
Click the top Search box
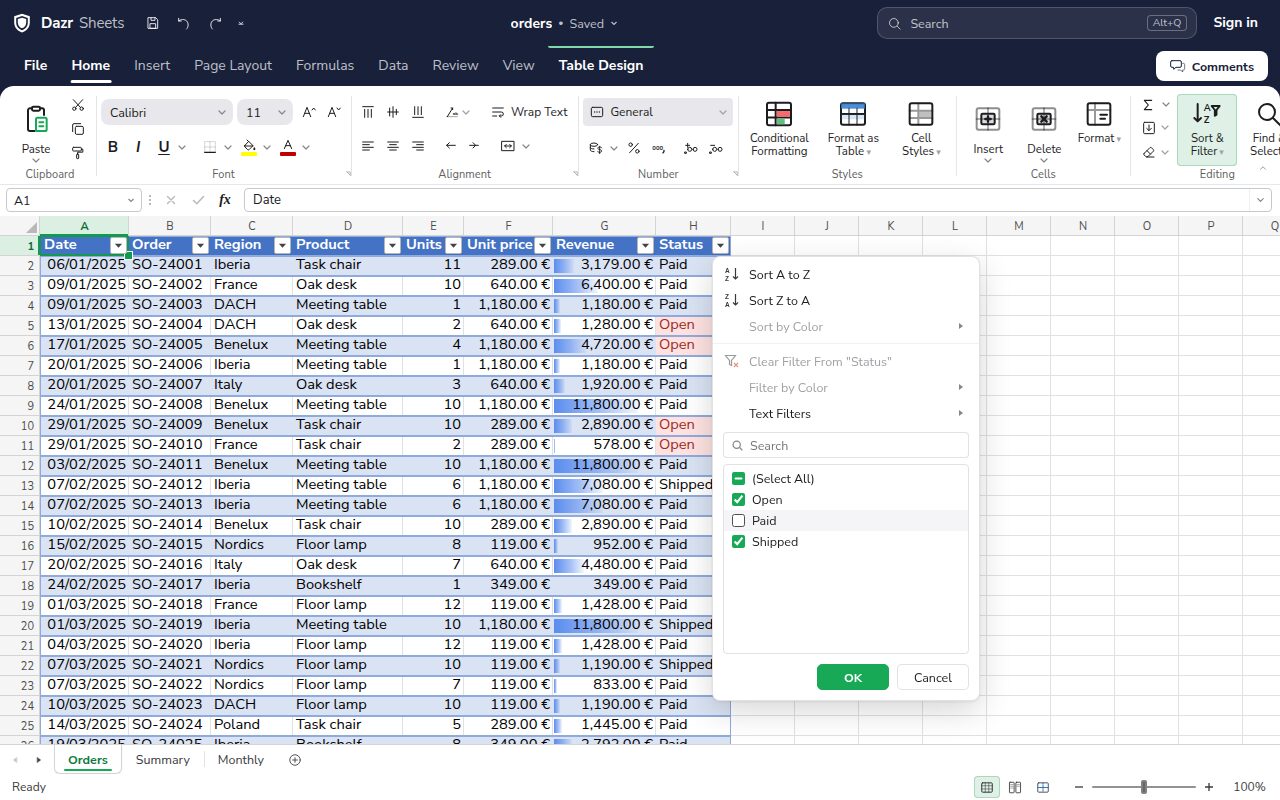coord(1035,23)
